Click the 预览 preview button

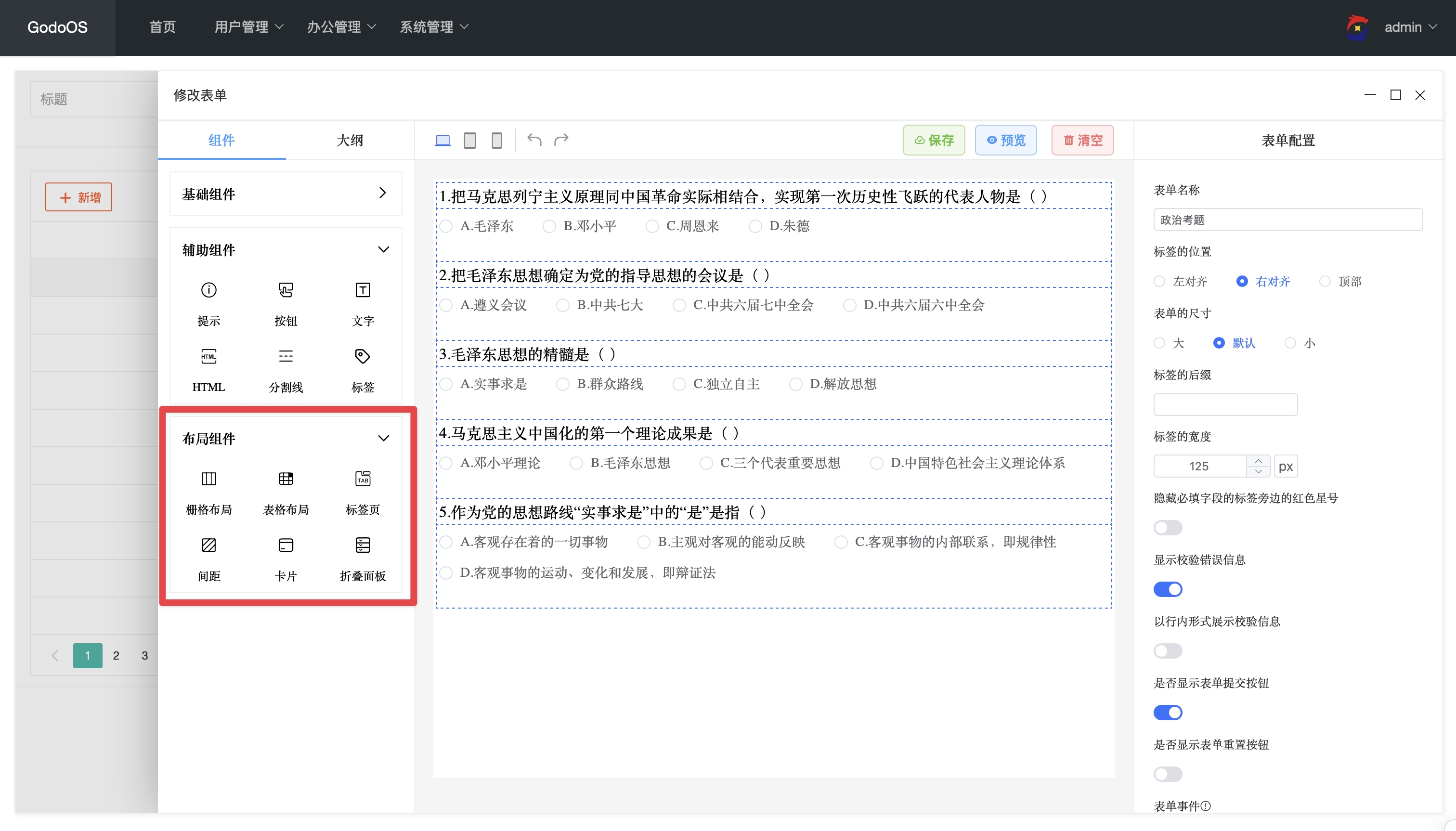[1006, 140]
